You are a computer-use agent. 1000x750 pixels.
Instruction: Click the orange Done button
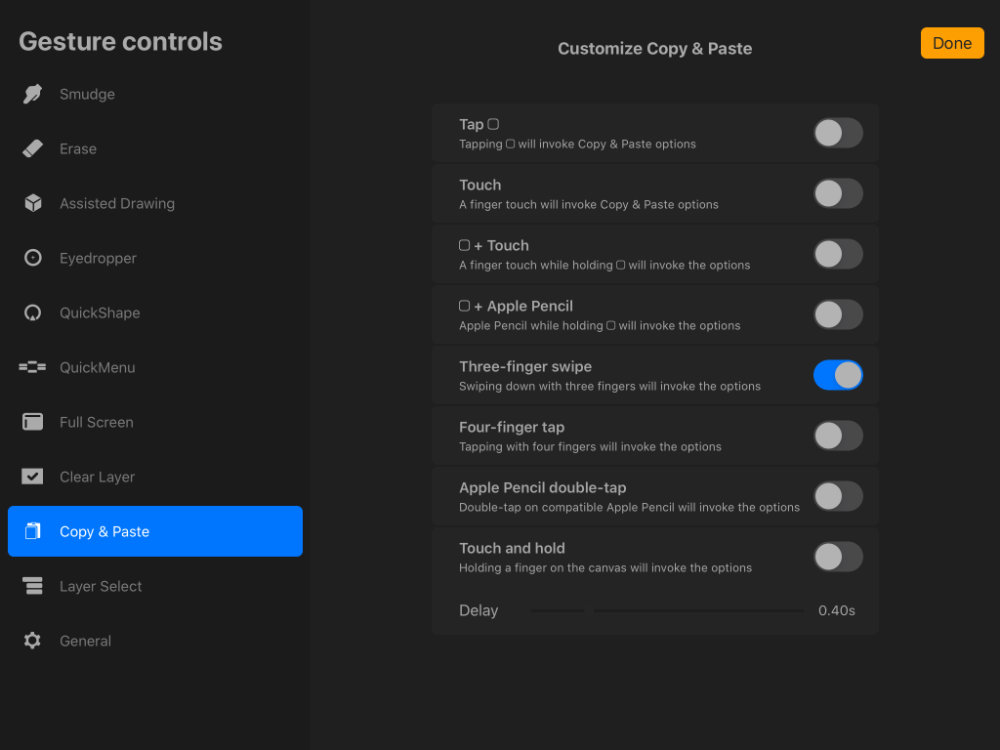pyautogui.click(x=952, y=43)
